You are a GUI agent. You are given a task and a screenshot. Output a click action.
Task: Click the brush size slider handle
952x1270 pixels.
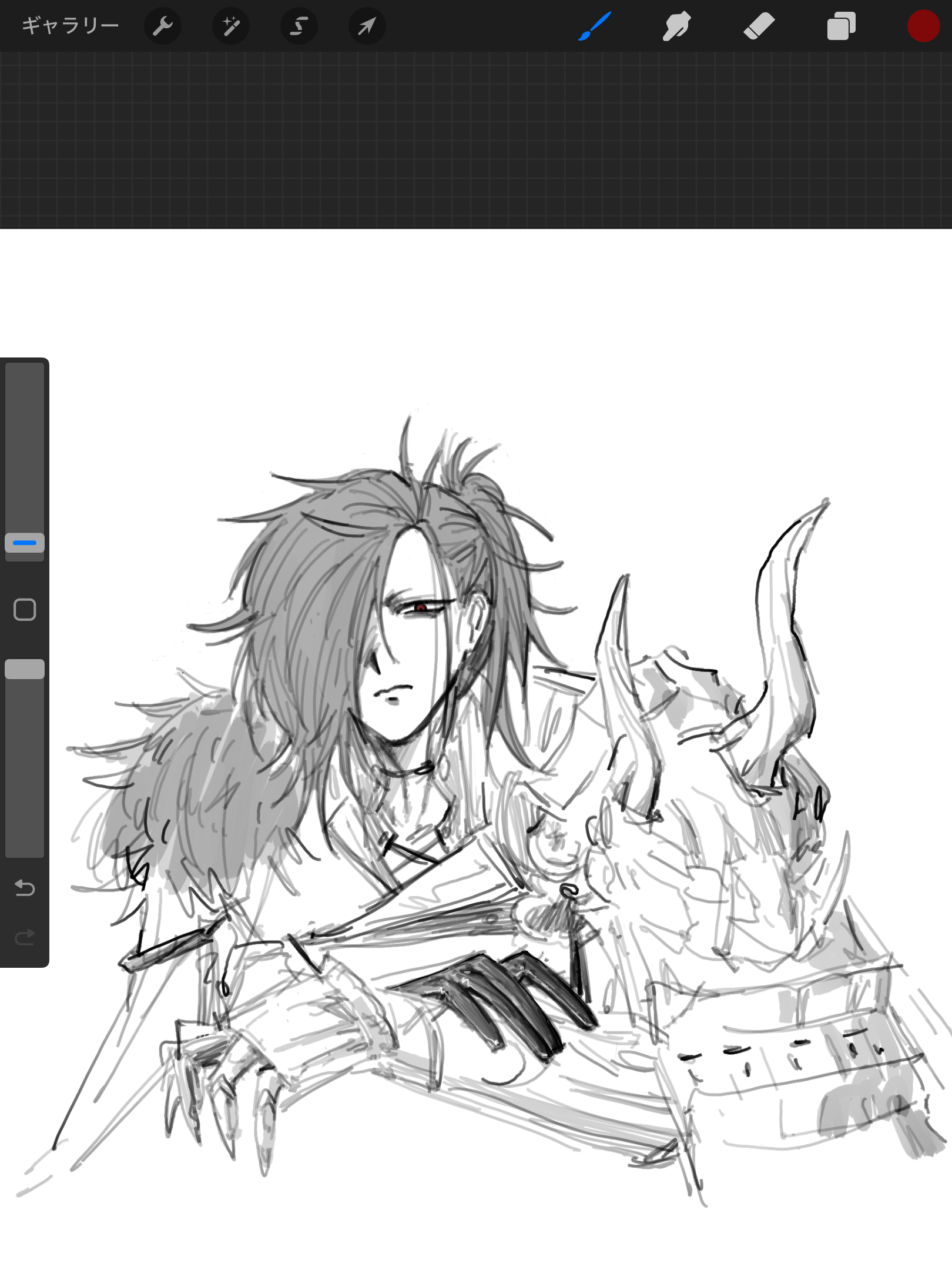click(25, 543)
